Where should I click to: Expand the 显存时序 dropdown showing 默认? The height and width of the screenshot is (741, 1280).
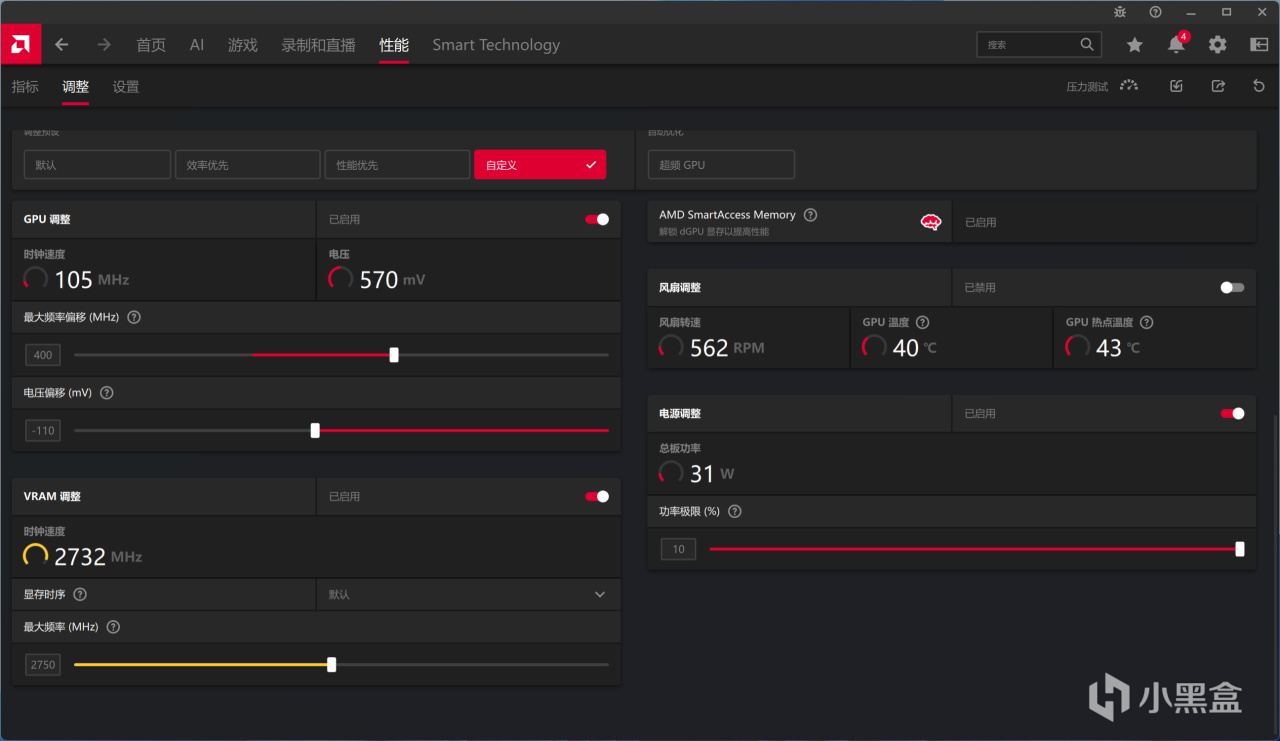click(x=468, y=594)
